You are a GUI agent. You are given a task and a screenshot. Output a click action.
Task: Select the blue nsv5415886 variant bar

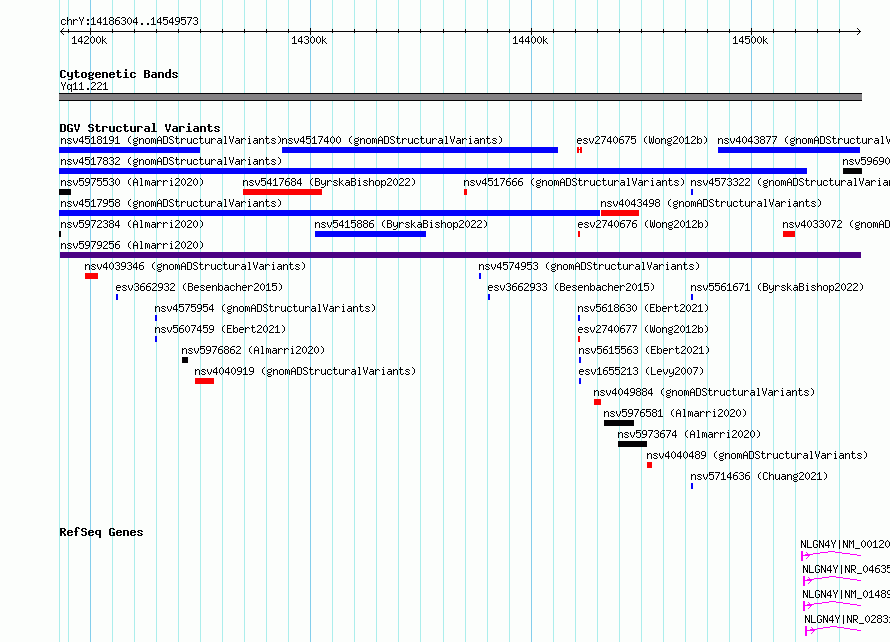(x=371, y=234)
